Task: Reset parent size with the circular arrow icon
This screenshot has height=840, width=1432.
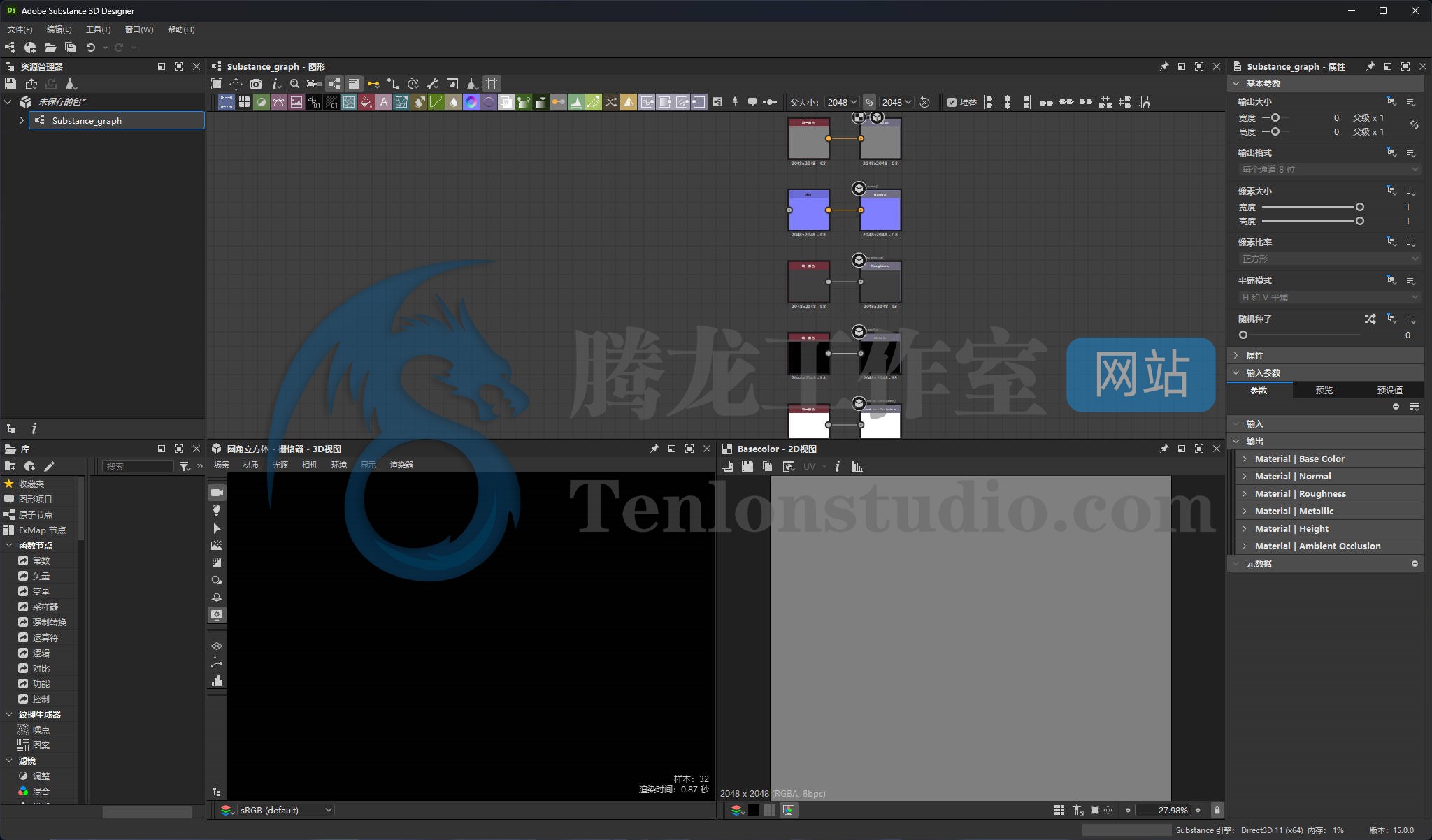Action: (924, 102)
